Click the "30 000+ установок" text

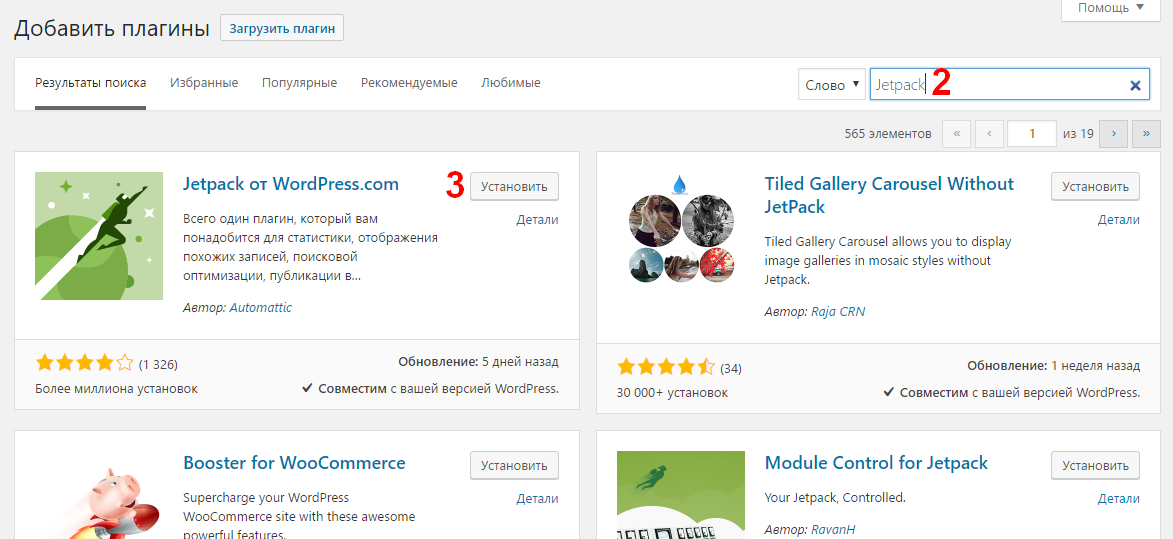pyautogui.click(x=672, y=392)
